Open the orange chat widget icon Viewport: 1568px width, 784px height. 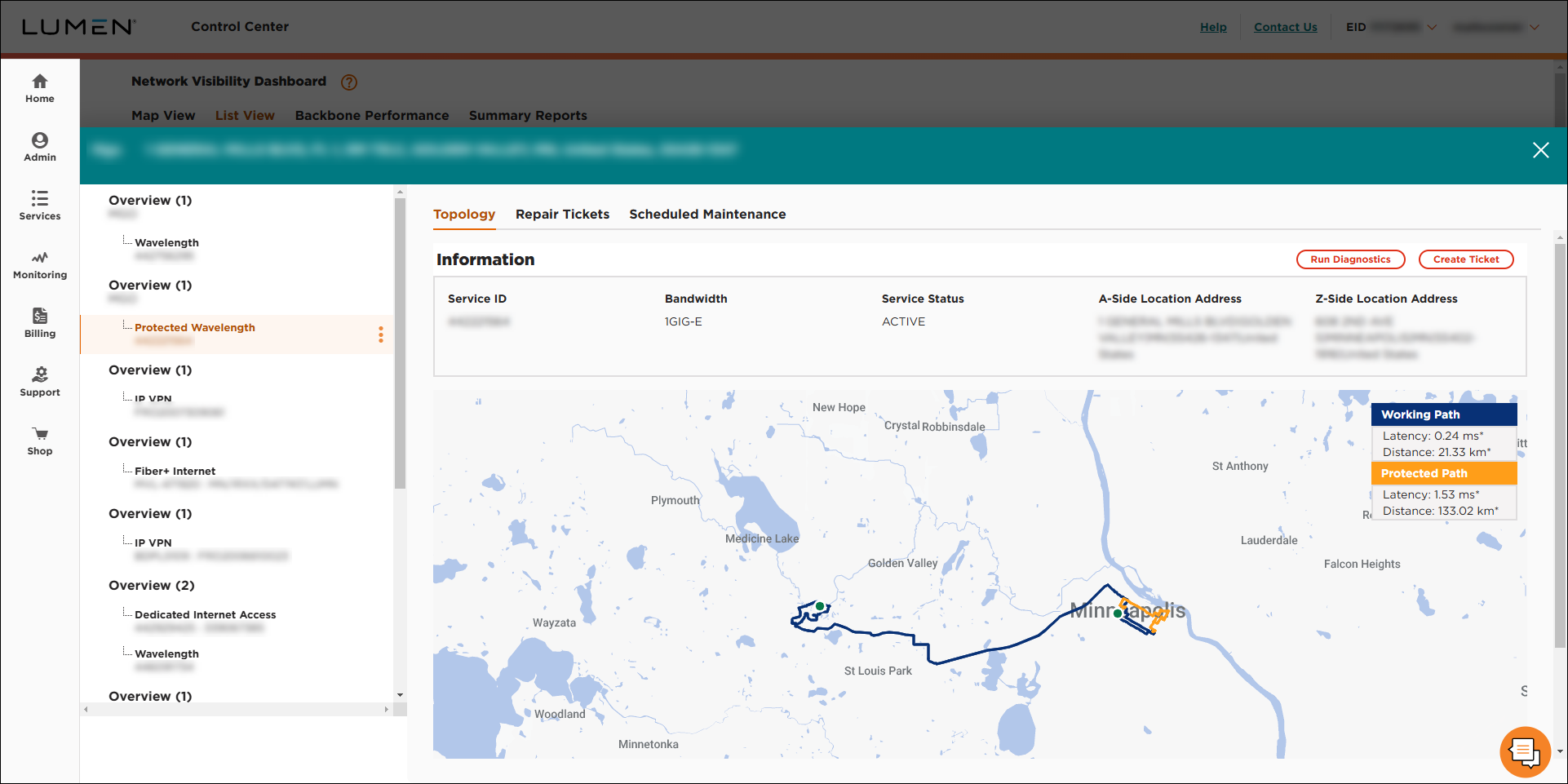[1524, 751]
